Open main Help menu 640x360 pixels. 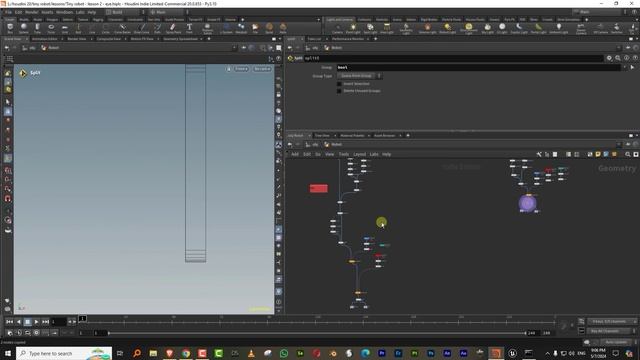[x=91, y=12]
